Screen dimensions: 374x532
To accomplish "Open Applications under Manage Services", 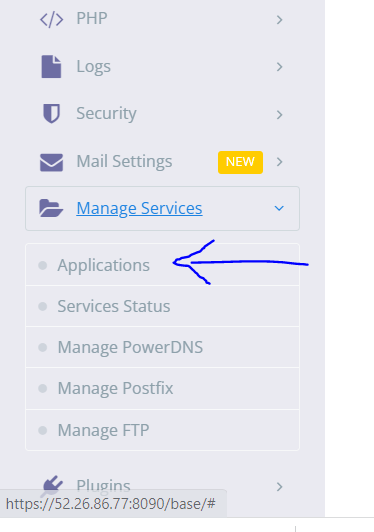I will coord(163,265).
